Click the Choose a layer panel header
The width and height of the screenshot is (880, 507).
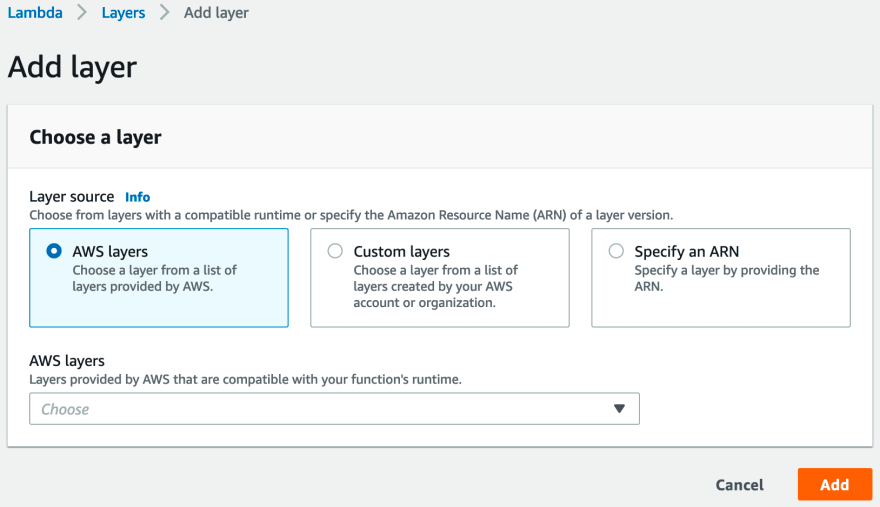(x=95, y=137)
